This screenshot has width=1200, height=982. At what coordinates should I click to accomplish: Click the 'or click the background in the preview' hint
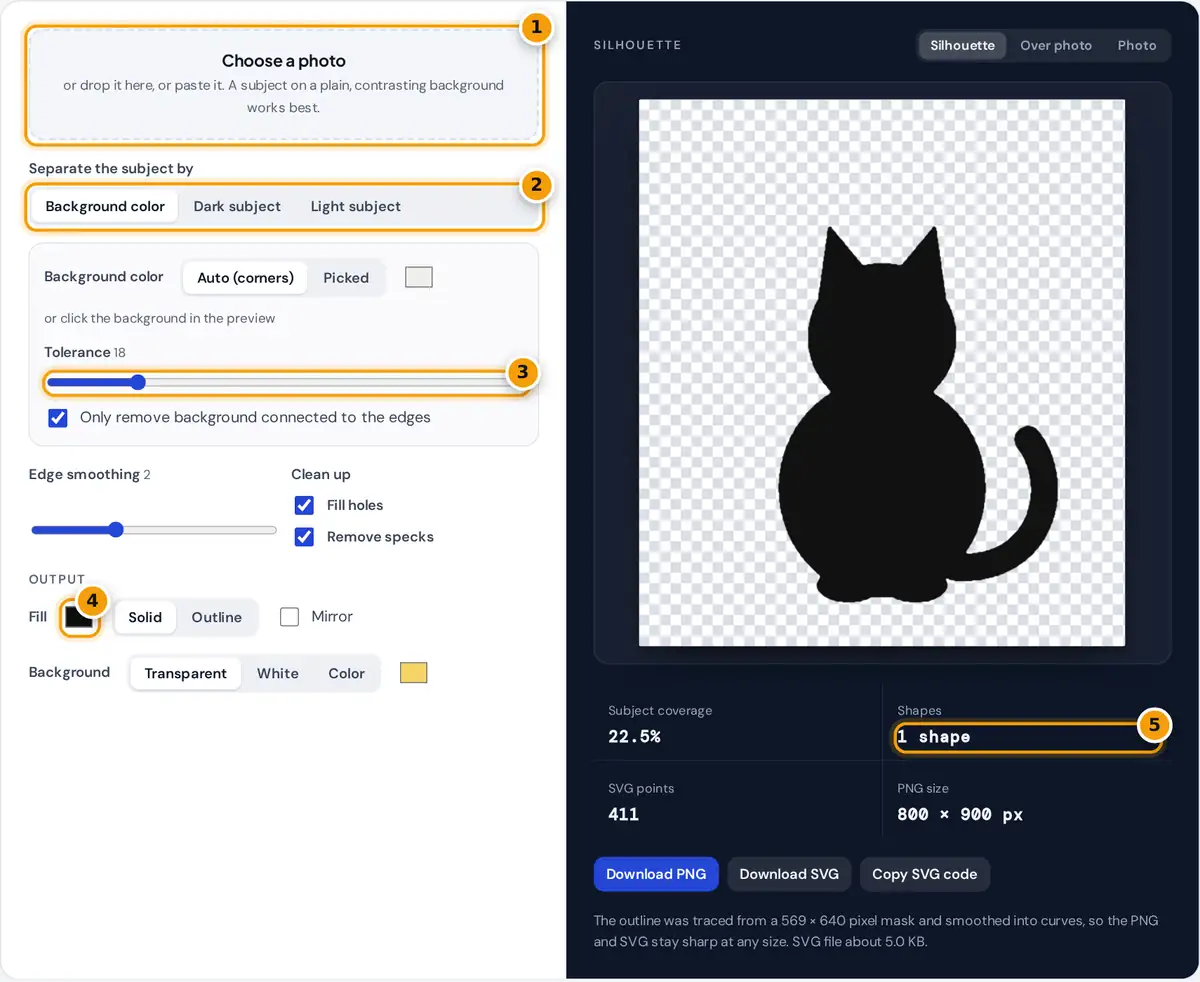point(160,318)
